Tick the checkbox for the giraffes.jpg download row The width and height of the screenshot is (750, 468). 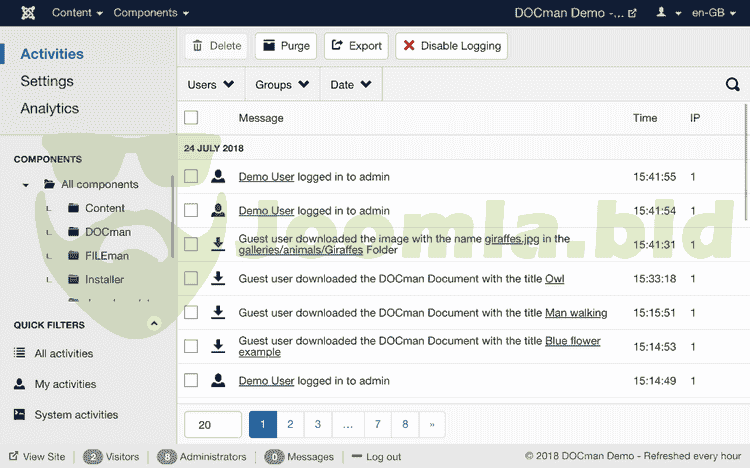click(x=191, y=244)
